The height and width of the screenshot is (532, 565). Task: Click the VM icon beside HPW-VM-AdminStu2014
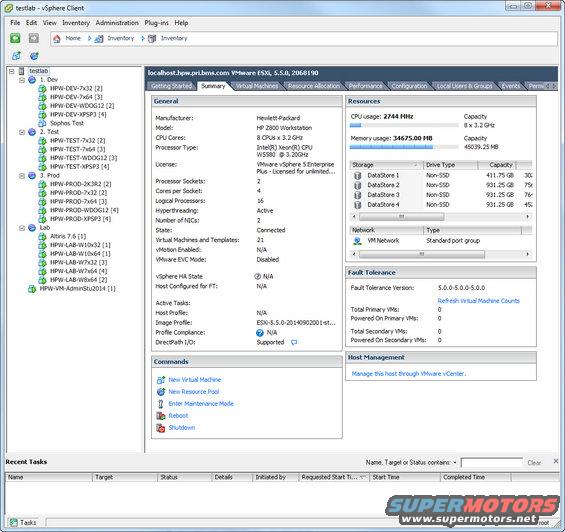(x=32, y=289)
